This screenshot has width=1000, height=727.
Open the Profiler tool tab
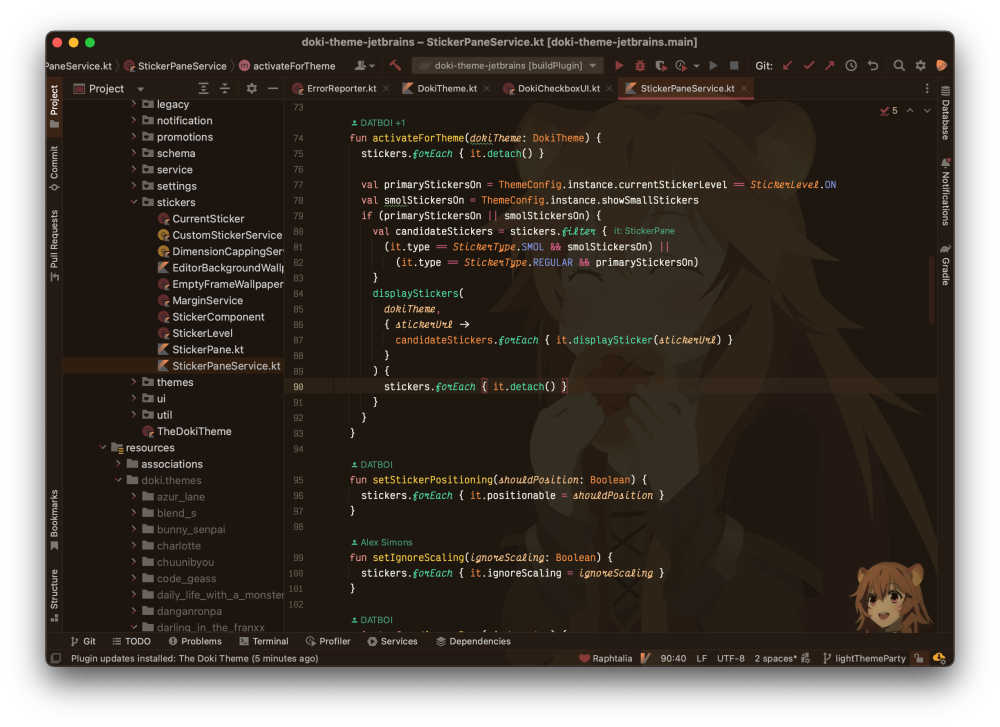(x=328, y=642)
